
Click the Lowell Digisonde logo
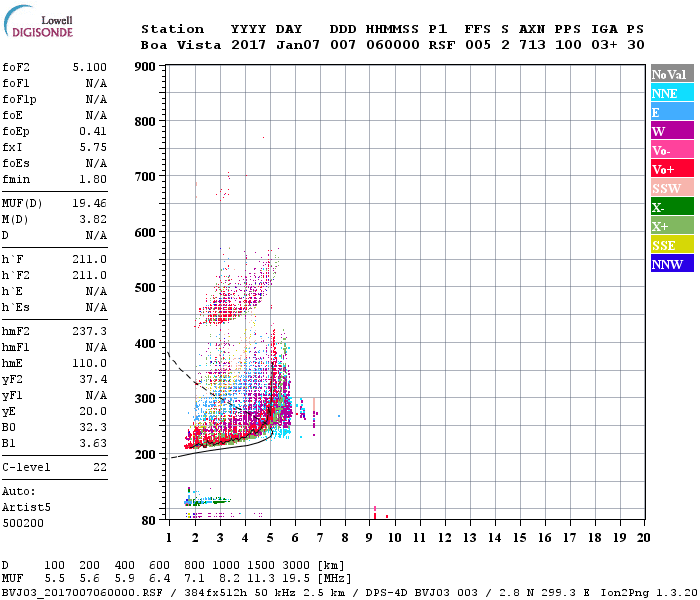pyautogui.click(x=38, y=22)
